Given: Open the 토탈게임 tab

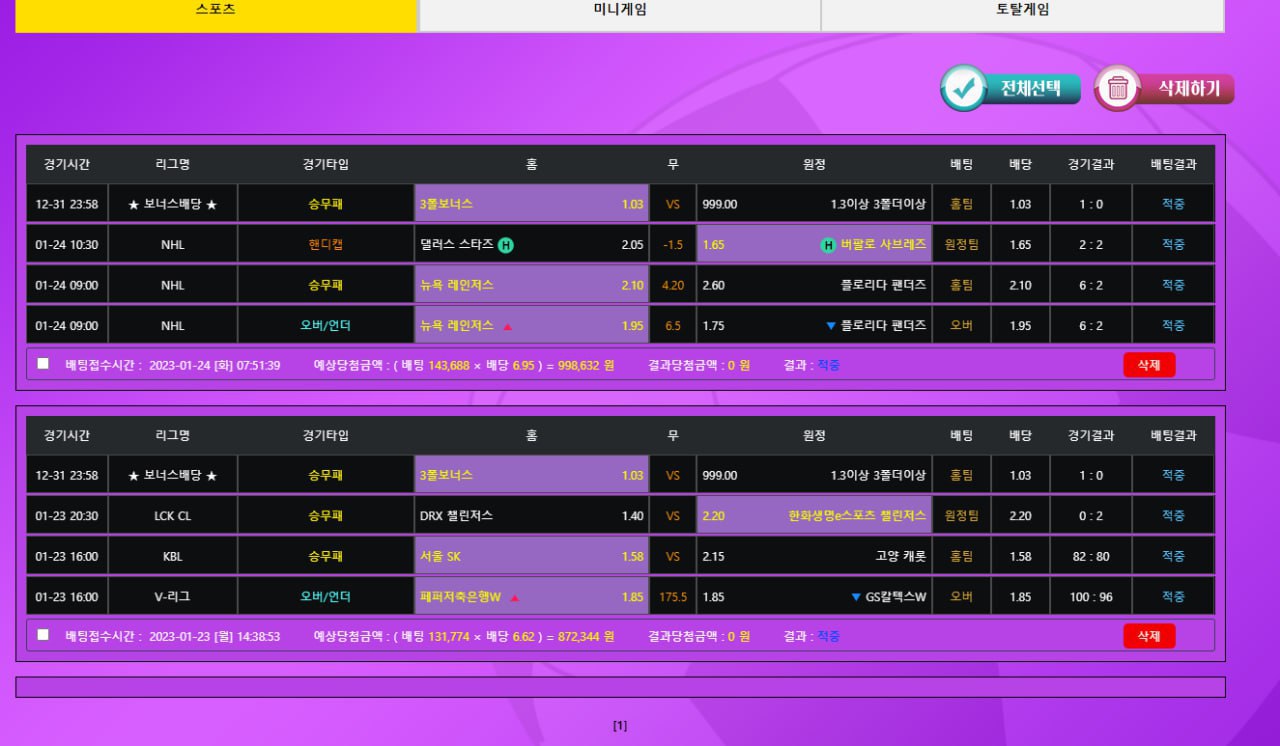Looking at the screenshot, I should 1022,11.
